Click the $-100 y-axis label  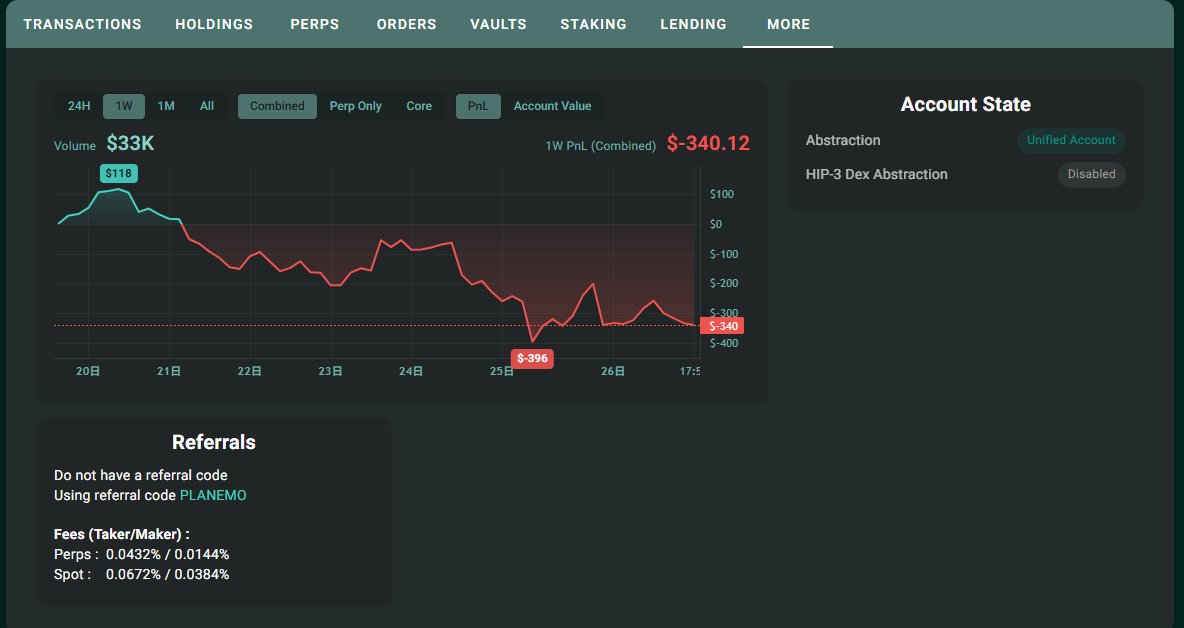(x=724, y=254)
